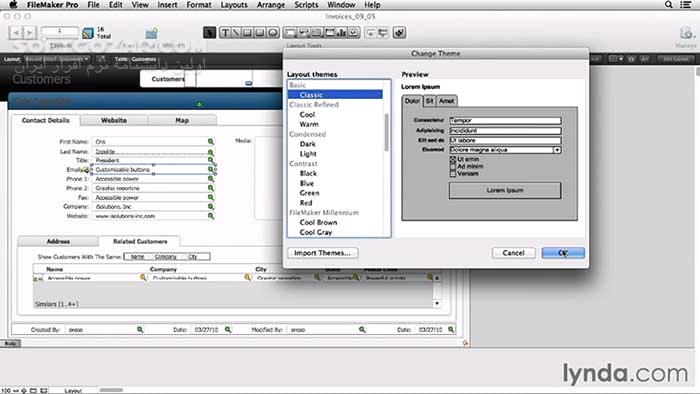Select the Format Painter tool

click(399, 33)
